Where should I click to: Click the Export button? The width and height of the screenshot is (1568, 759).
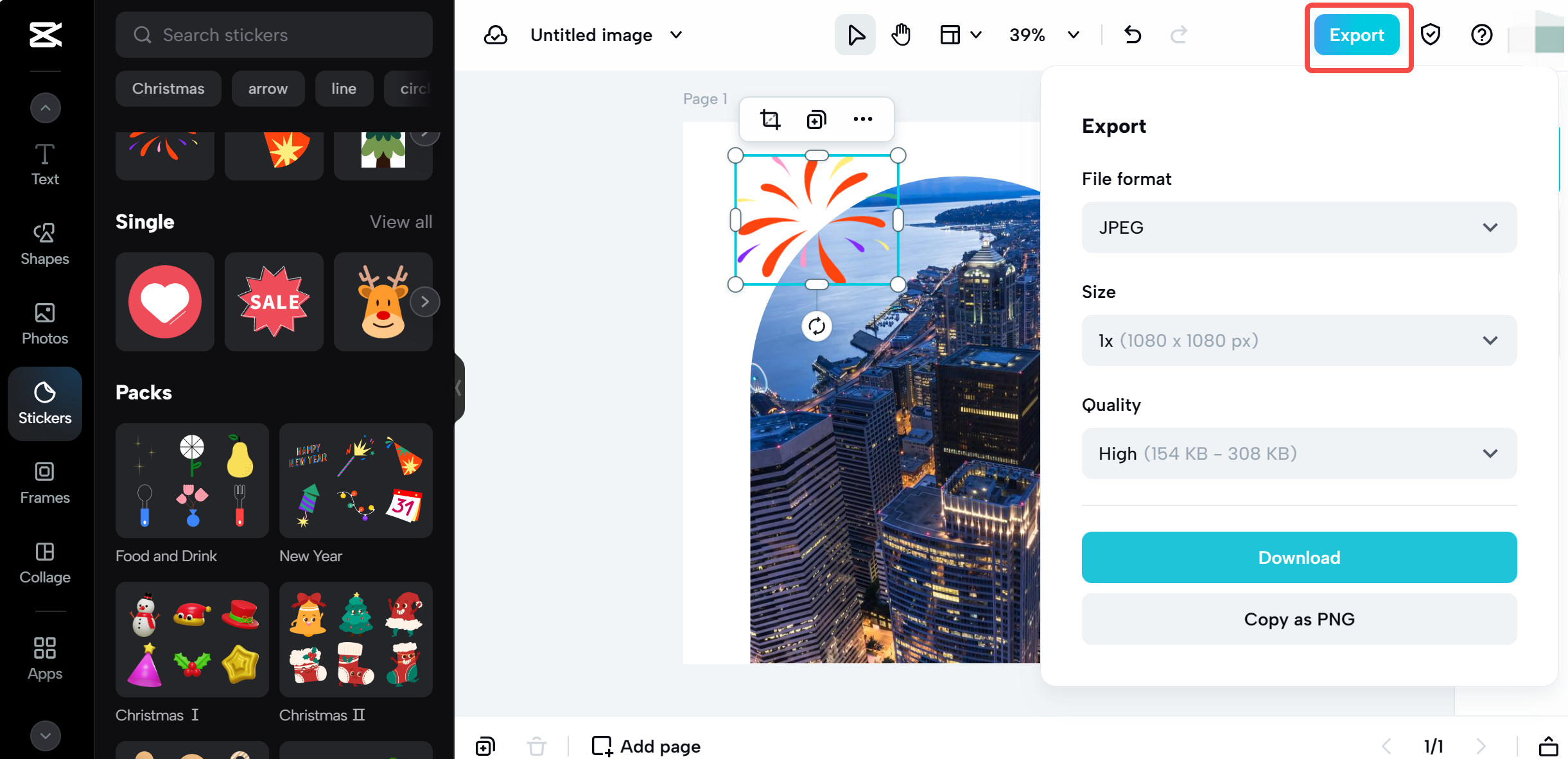1356,35
